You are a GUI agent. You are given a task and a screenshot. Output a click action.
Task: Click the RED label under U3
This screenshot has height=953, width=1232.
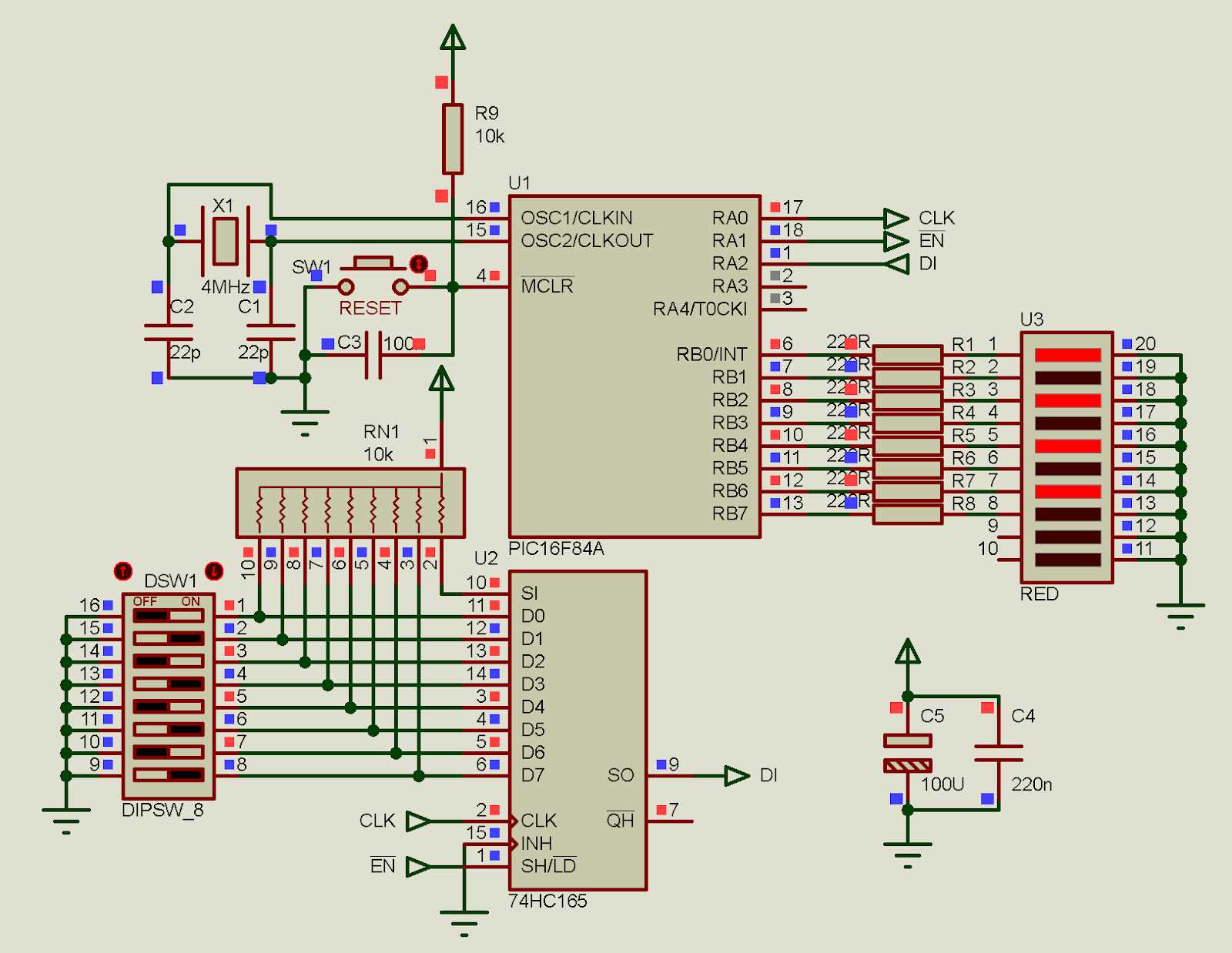tap(1039, 594)
